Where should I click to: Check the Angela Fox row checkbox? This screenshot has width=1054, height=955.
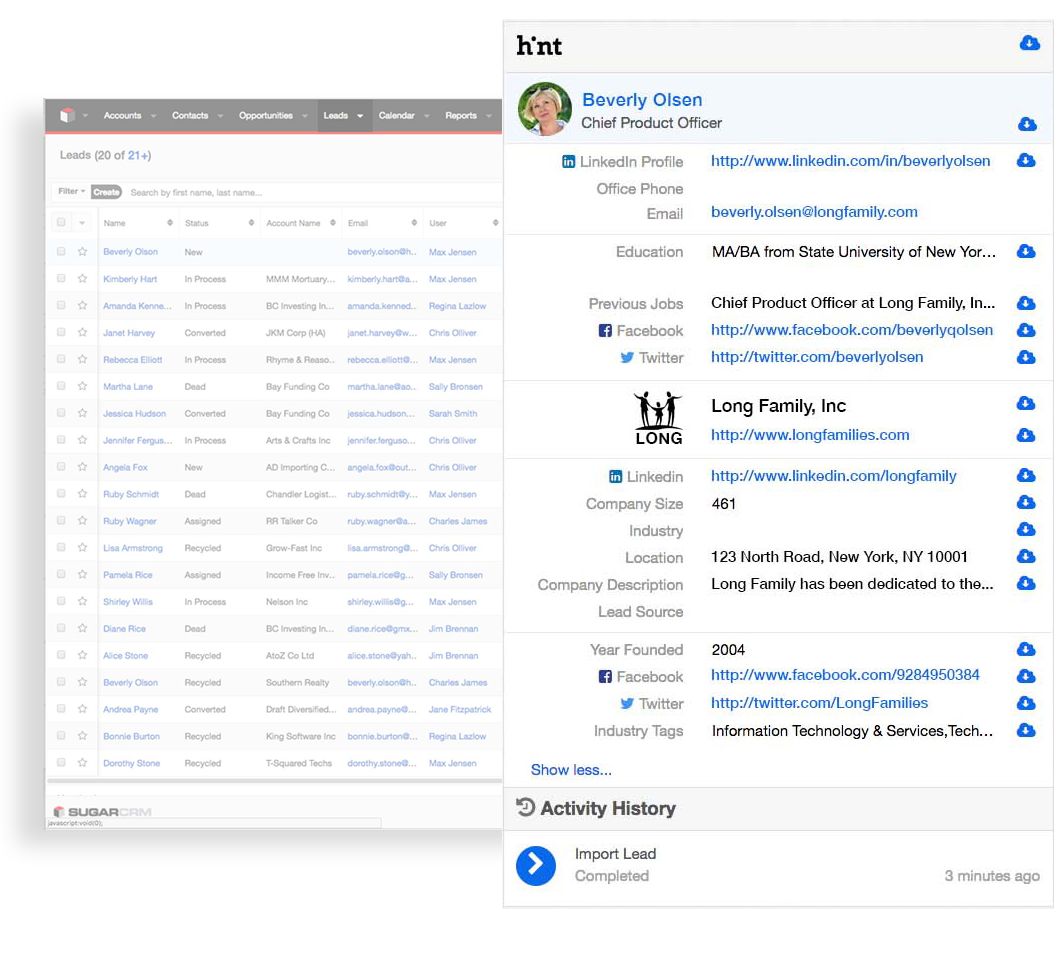point(61,466)
